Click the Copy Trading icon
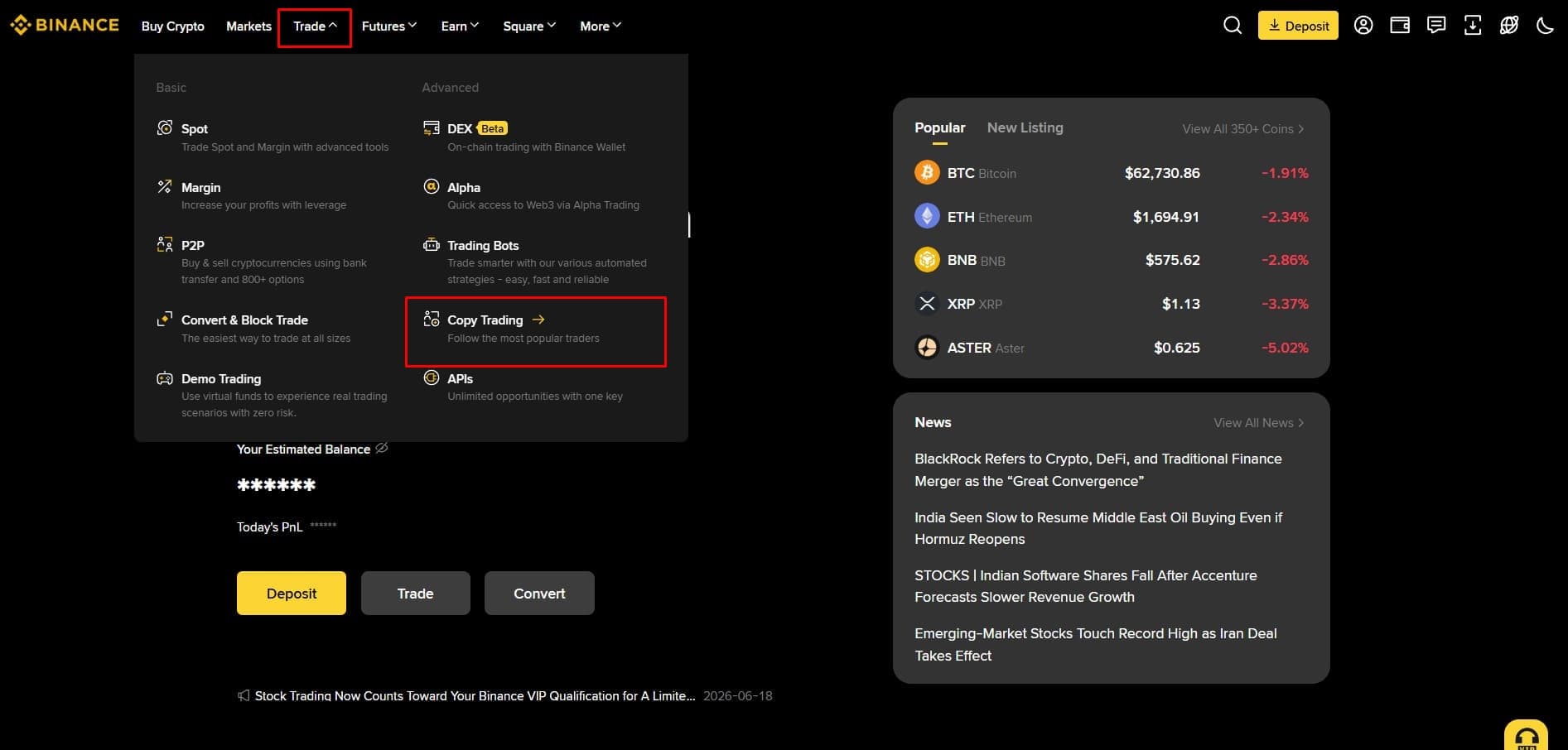This screenshot has width=1568, height=750. pyautogui.click(x=432, y=319)
